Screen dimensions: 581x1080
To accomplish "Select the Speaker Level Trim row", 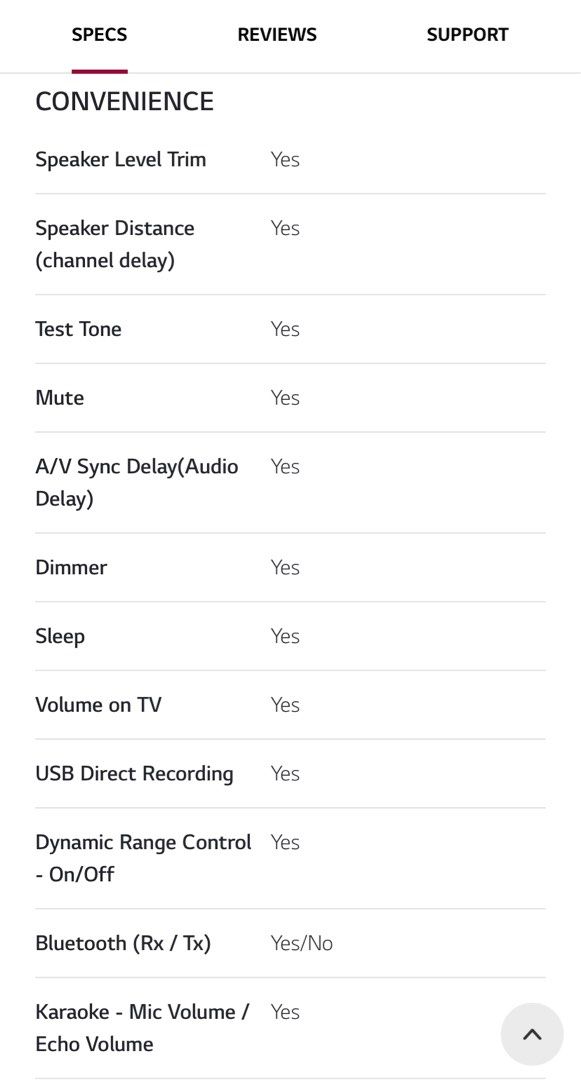I will (290, 159).
